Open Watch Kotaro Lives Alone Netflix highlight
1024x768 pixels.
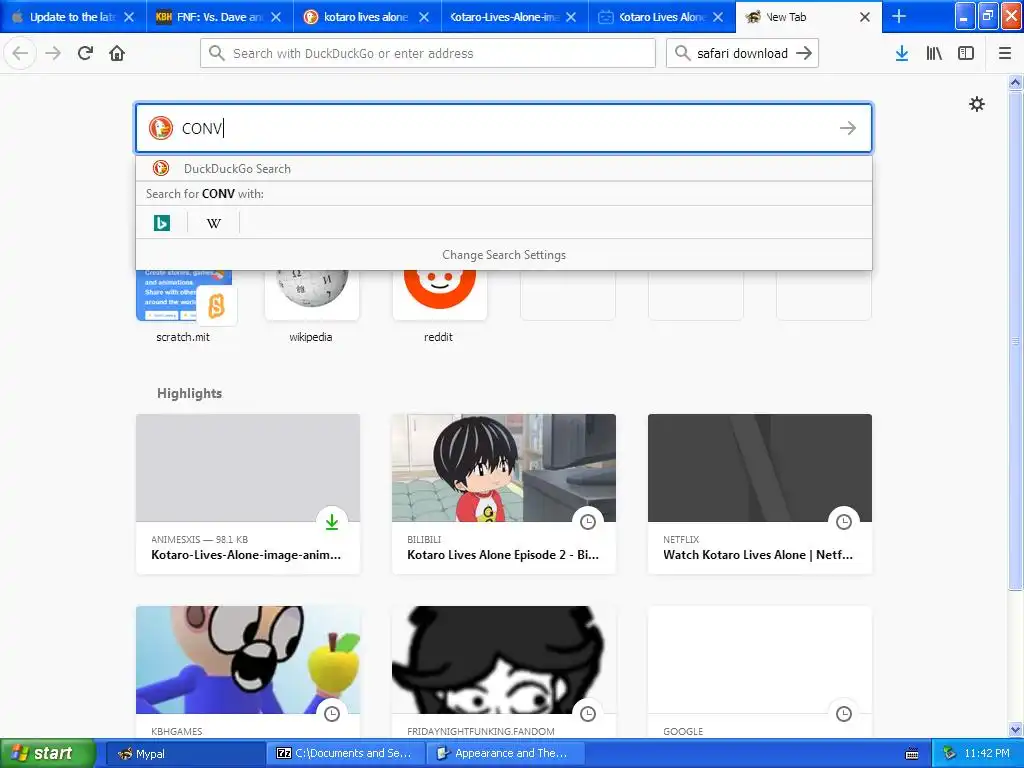click(x=760, y=494)
